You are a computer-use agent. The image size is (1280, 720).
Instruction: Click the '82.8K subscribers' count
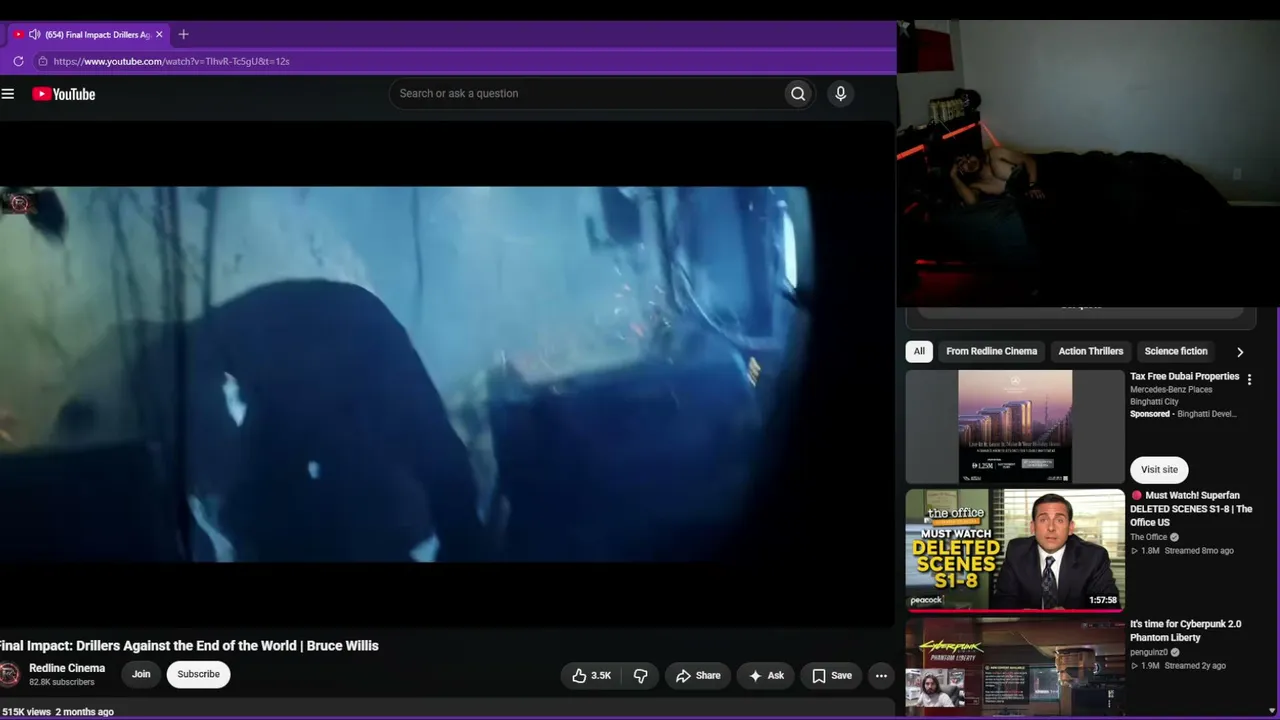[x=62, y=682]
